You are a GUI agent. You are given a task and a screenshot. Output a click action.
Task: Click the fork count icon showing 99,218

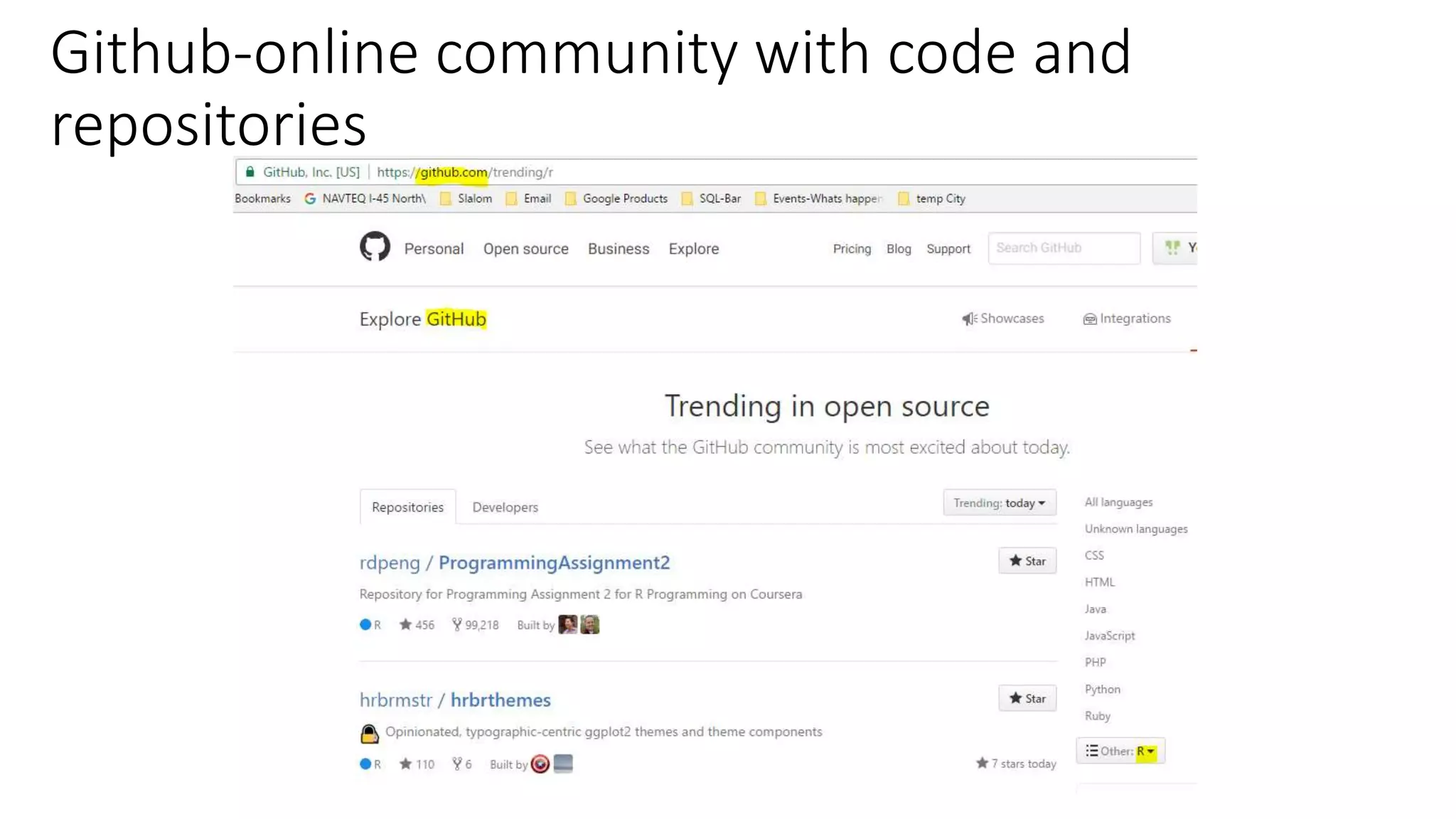[457, 624]
